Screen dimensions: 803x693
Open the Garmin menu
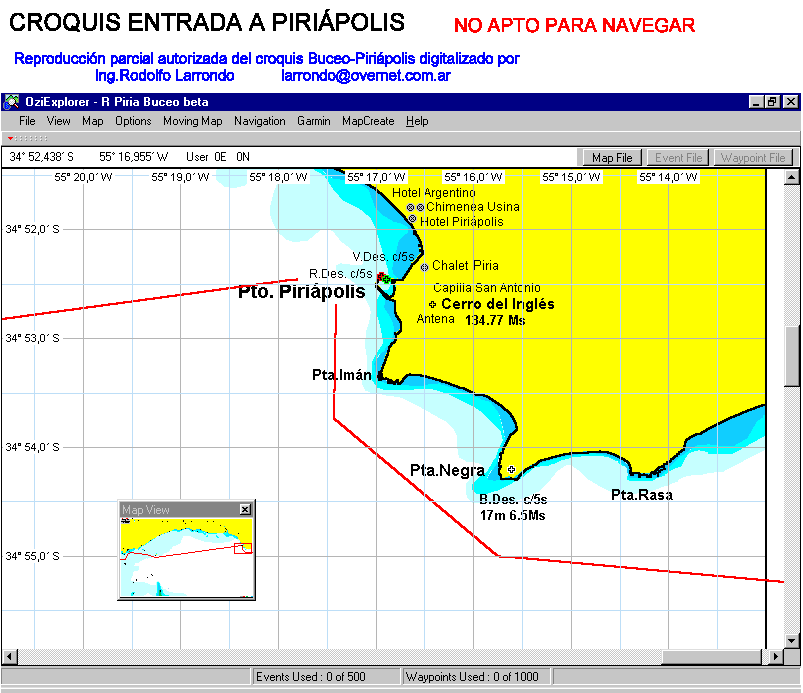click(x=313, y=121)
